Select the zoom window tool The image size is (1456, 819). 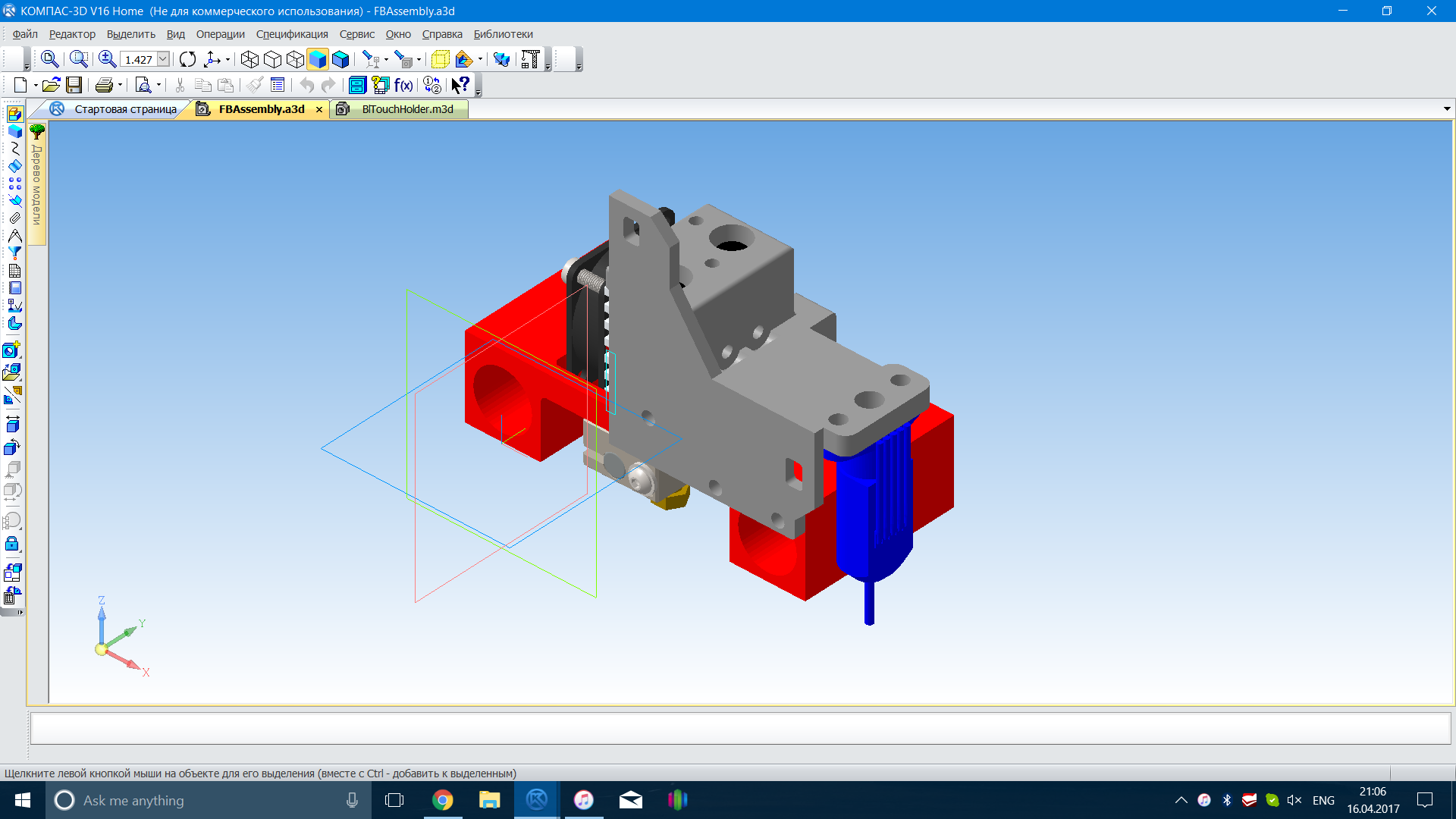click(x=78, y=59)
